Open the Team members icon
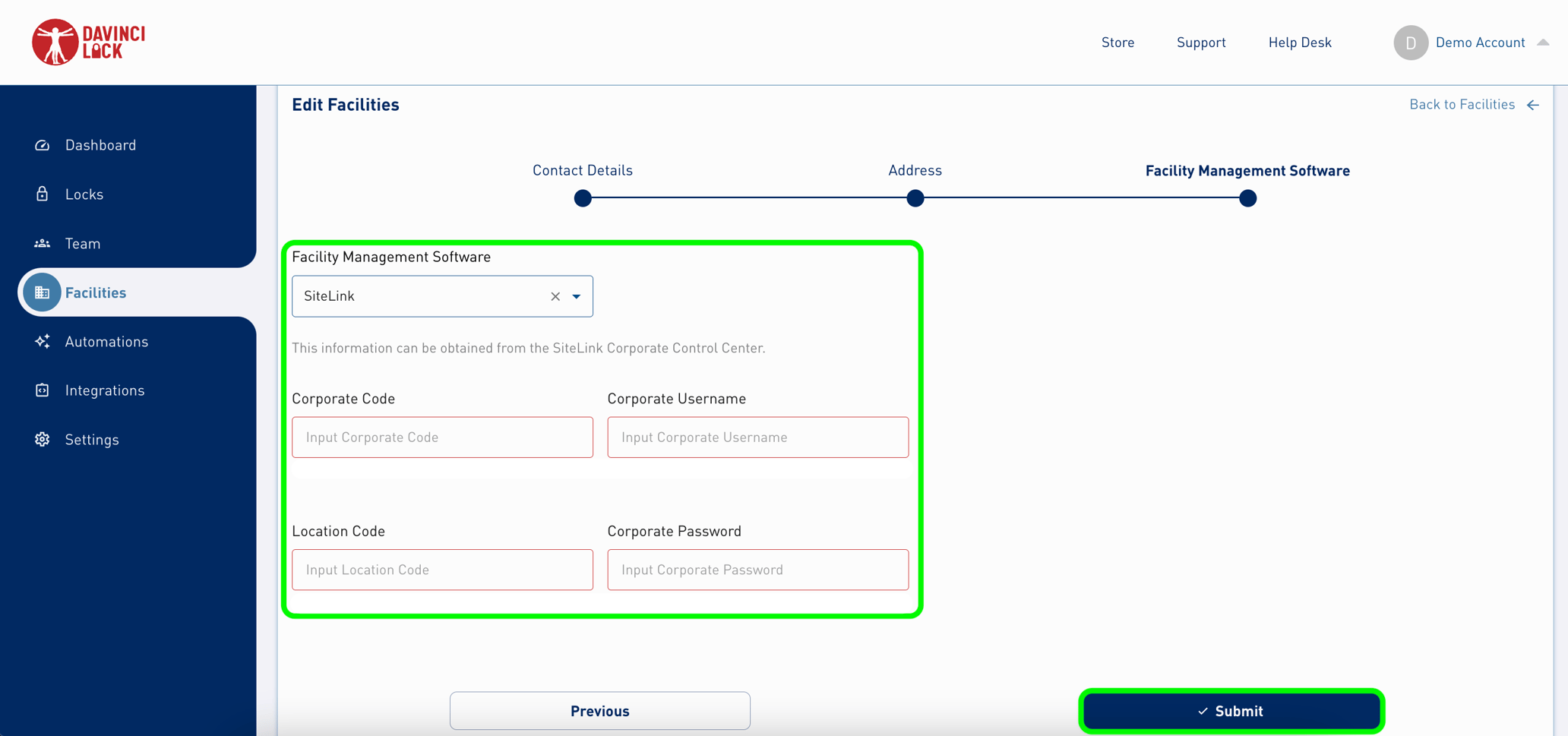Viewport: 1568px width, 736px height. [43, 243]
